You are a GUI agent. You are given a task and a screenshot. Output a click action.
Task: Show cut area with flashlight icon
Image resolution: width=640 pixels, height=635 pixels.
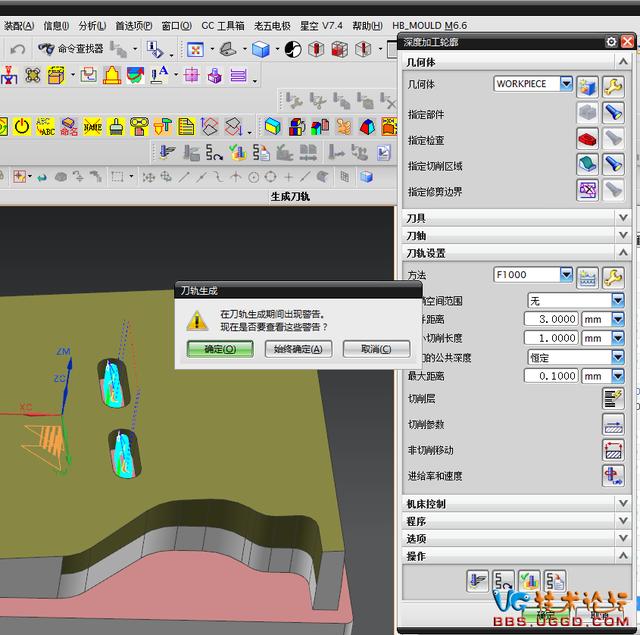click(x=613, y=164)
